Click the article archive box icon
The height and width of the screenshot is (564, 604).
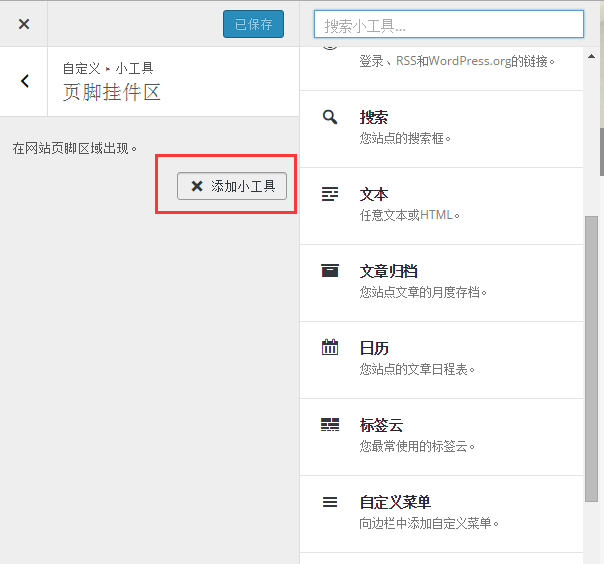click(330, 271)
